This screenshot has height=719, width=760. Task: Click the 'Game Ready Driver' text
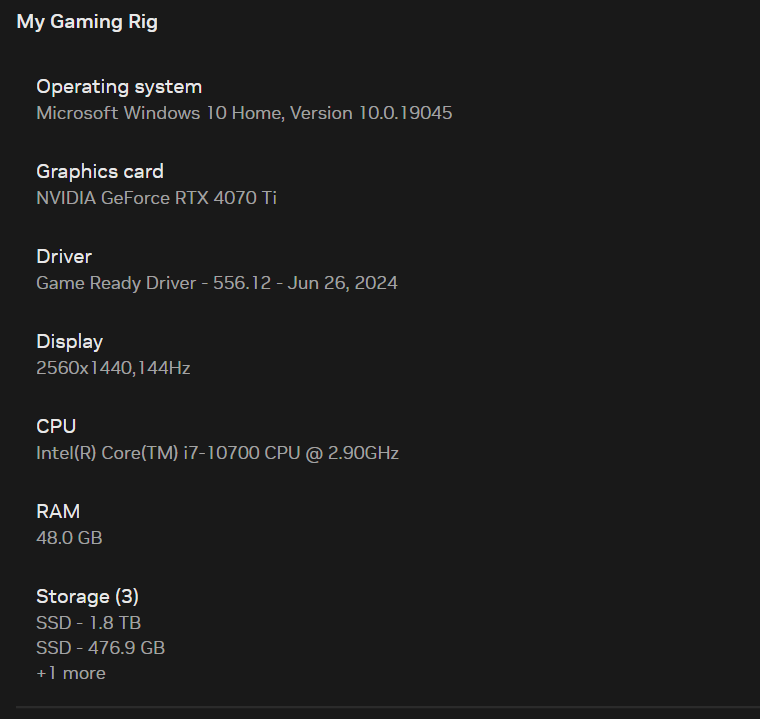pyautogui.click(x=116, y=283)
